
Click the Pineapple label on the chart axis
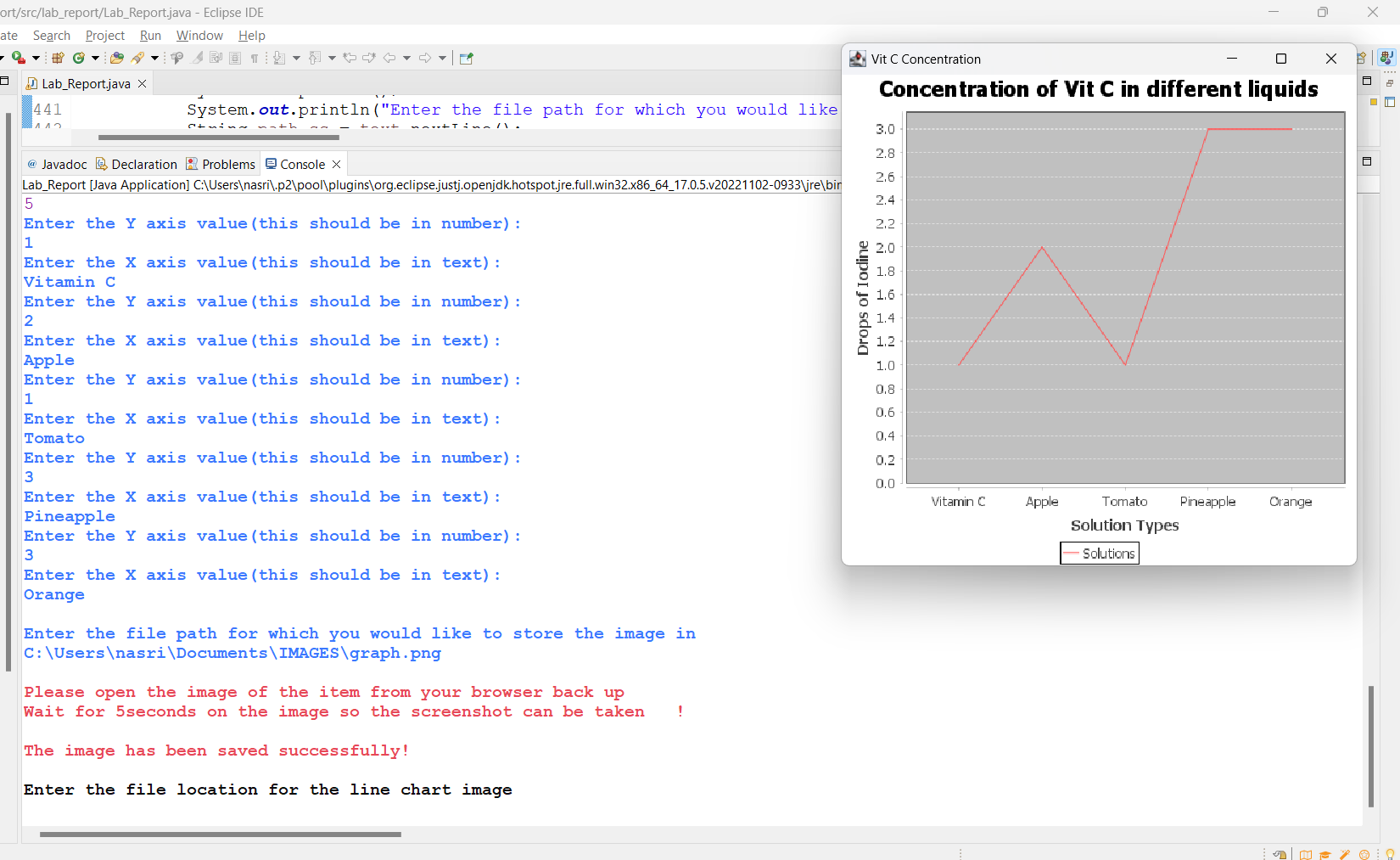coord(1207,502)
